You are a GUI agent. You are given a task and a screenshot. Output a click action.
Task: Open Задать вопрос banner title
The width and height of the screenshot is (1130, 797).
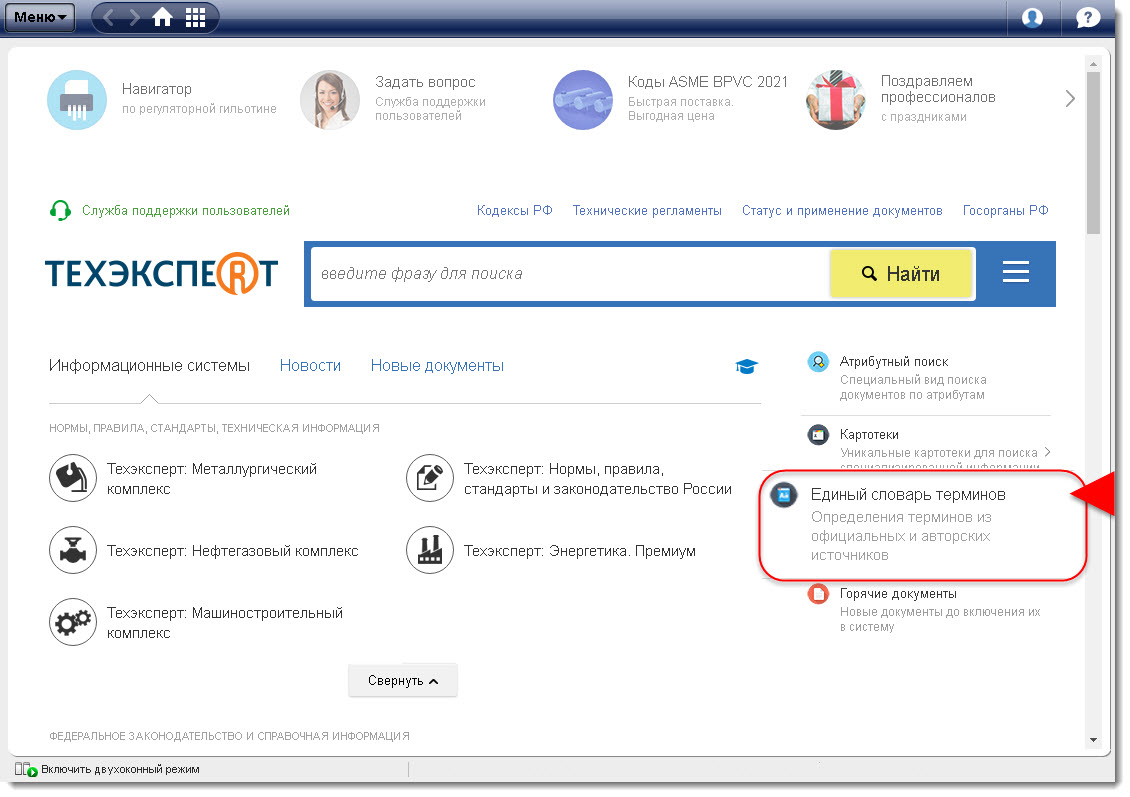point(425,82)
